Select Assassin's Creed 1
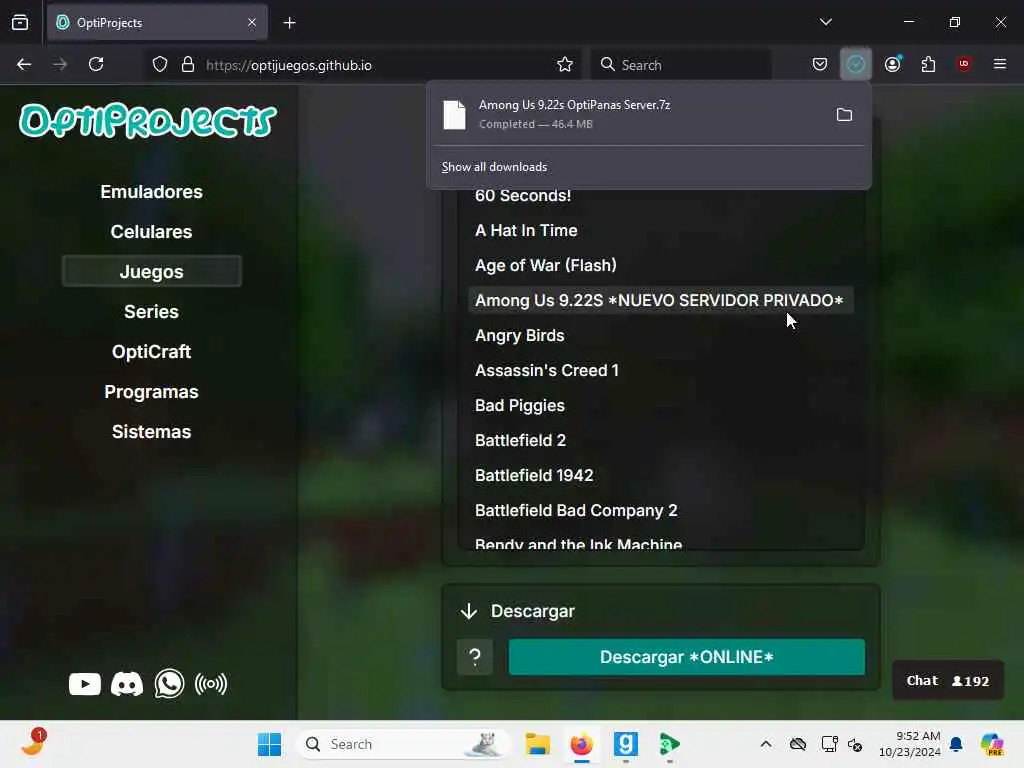 (661, 370)
